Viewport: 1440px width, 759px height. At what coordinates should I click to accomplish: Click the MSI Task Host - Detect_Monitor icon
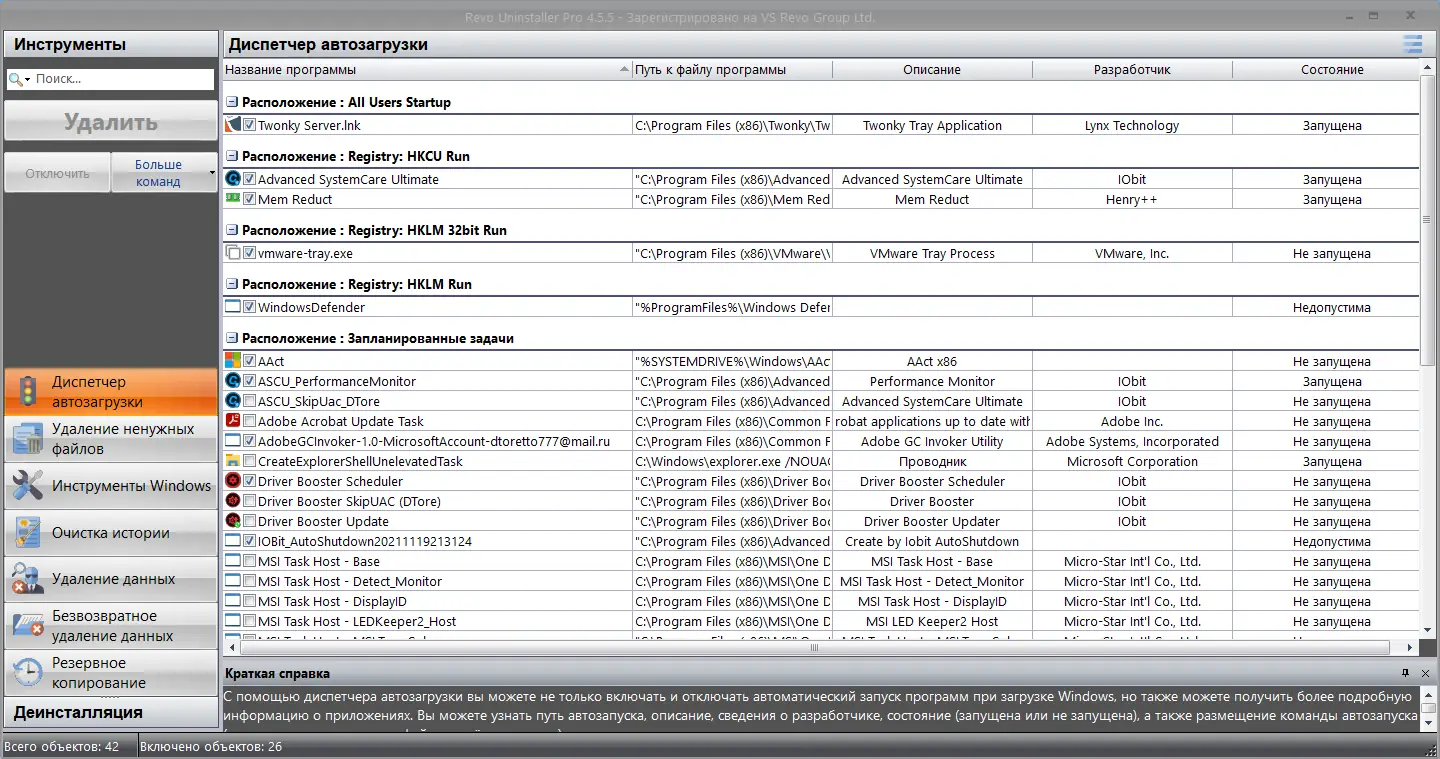[x=233, y=581]
